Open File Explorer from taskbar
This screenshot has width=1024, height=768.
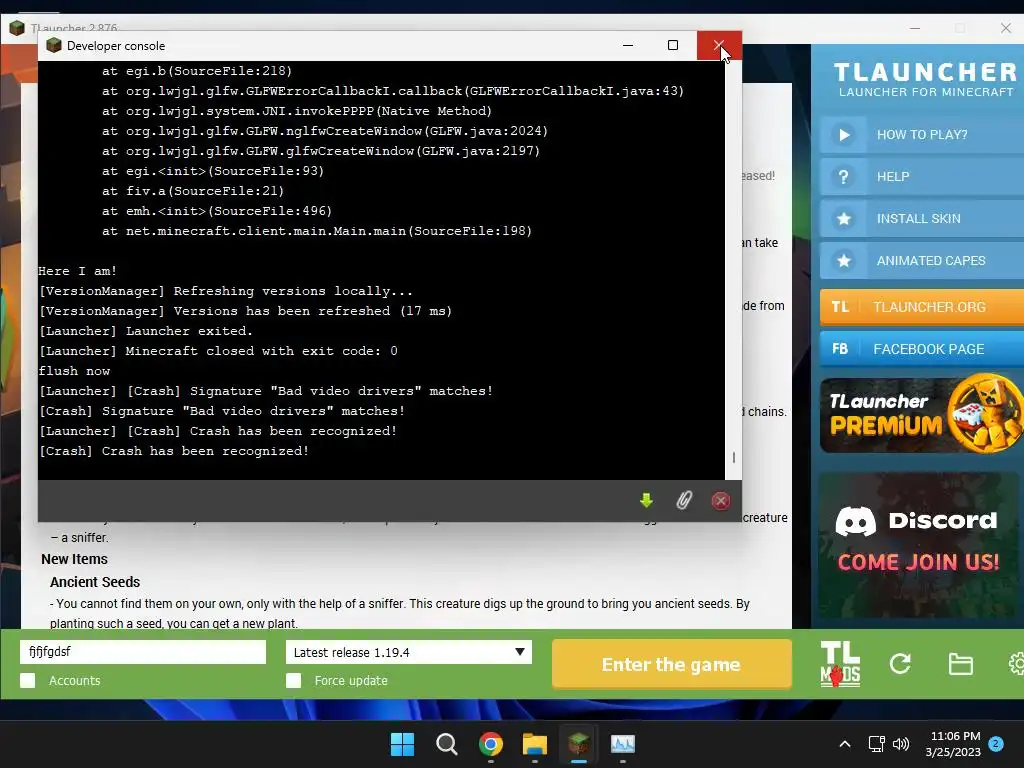[x=535, y=744]
